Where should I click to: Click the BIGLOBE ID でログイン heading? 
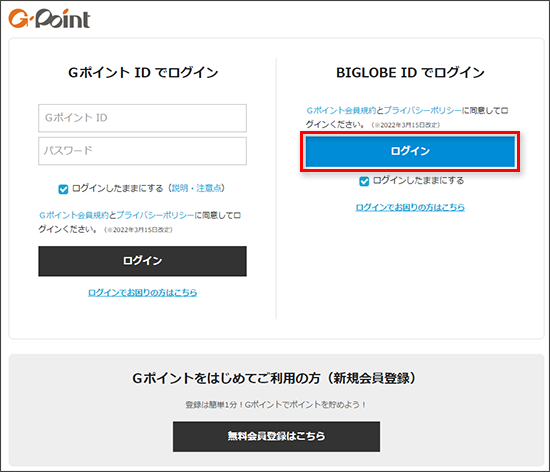coord(410,73)
